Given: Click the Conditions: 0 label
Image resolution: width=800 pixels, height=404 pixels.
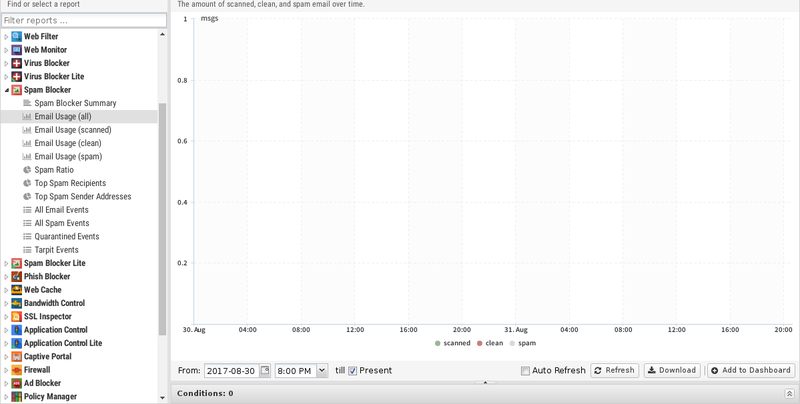Looking at the screenshot, I should point(205,393).
